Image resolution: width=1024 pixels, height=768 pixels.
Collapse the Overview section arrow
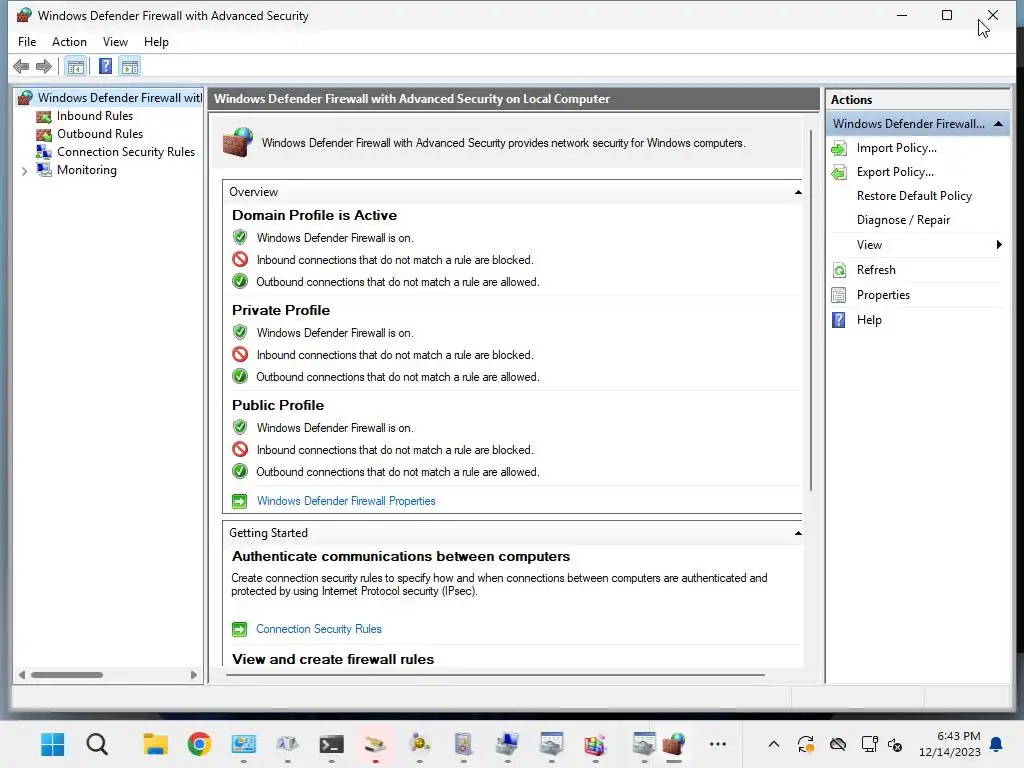click(x=797, y=192)
